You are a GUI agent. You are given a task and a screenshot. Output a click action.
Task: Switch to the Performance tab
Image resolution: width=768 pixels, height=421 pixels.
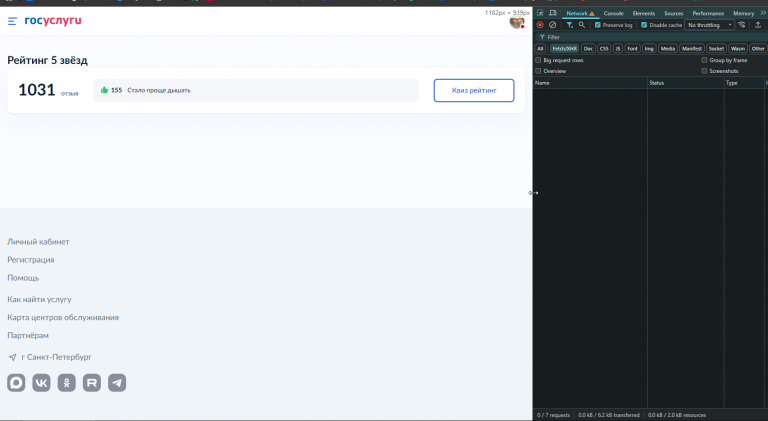[x=708, y=13]
